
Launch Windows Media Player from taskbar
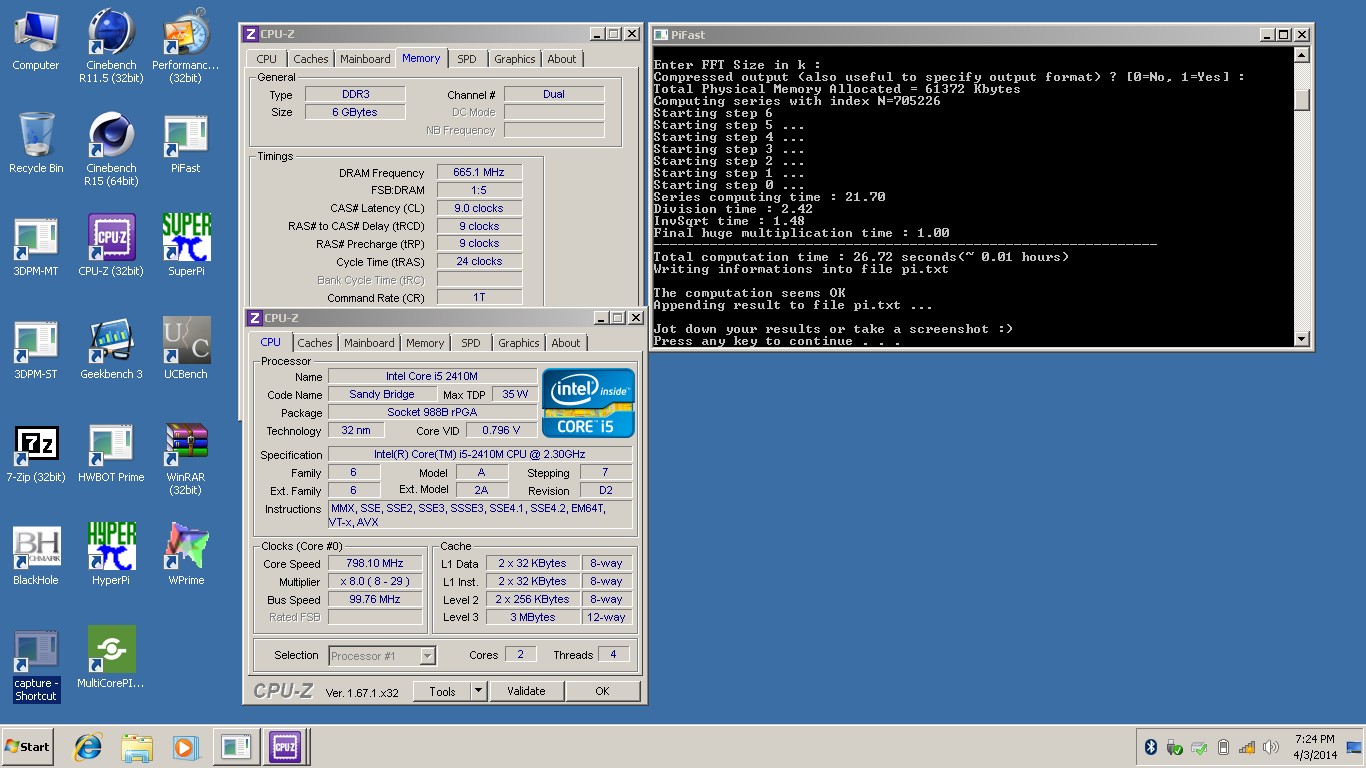click(185, 747)
